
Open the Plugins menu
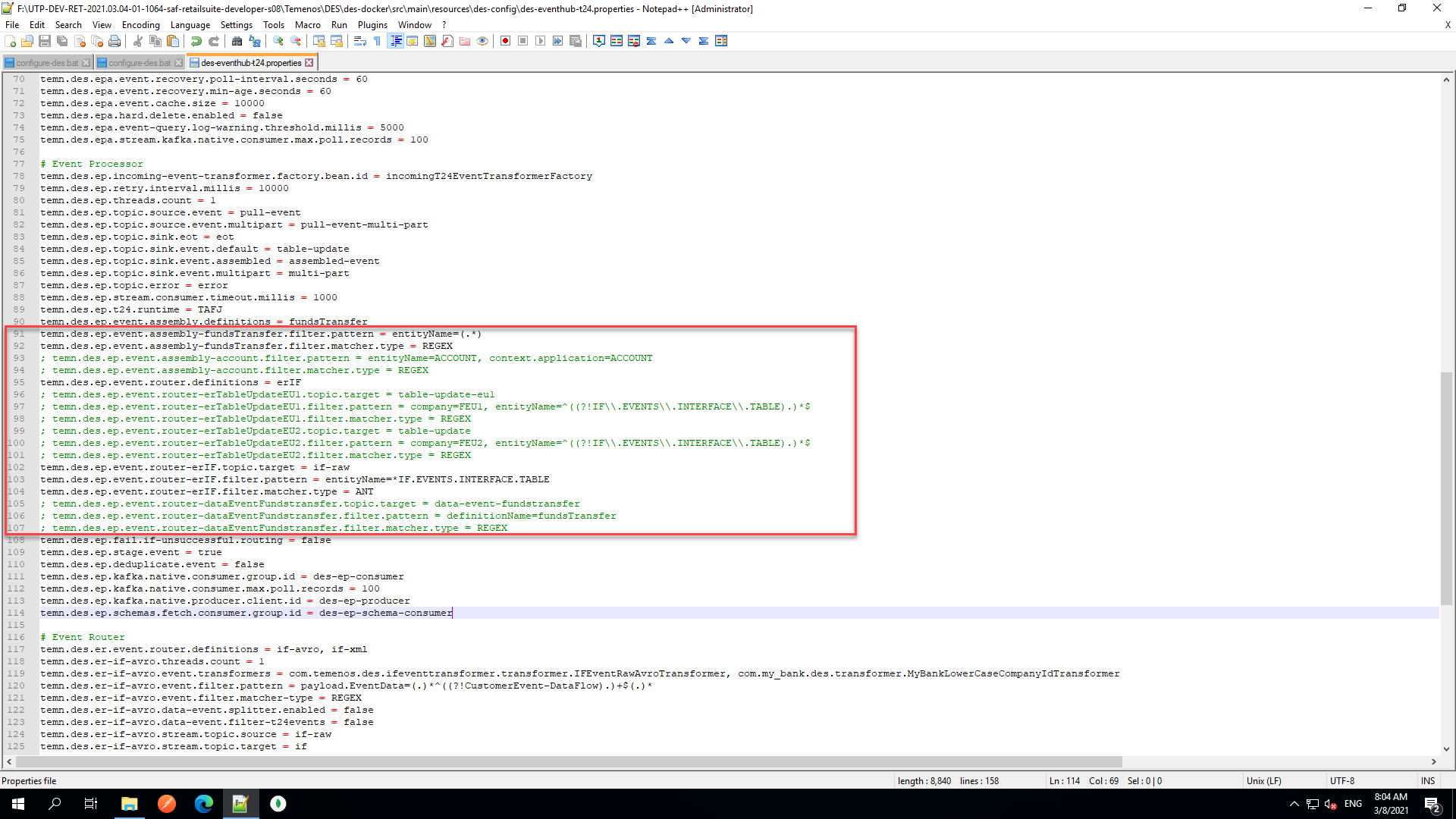pyautogui.click(x=372, y=25)
